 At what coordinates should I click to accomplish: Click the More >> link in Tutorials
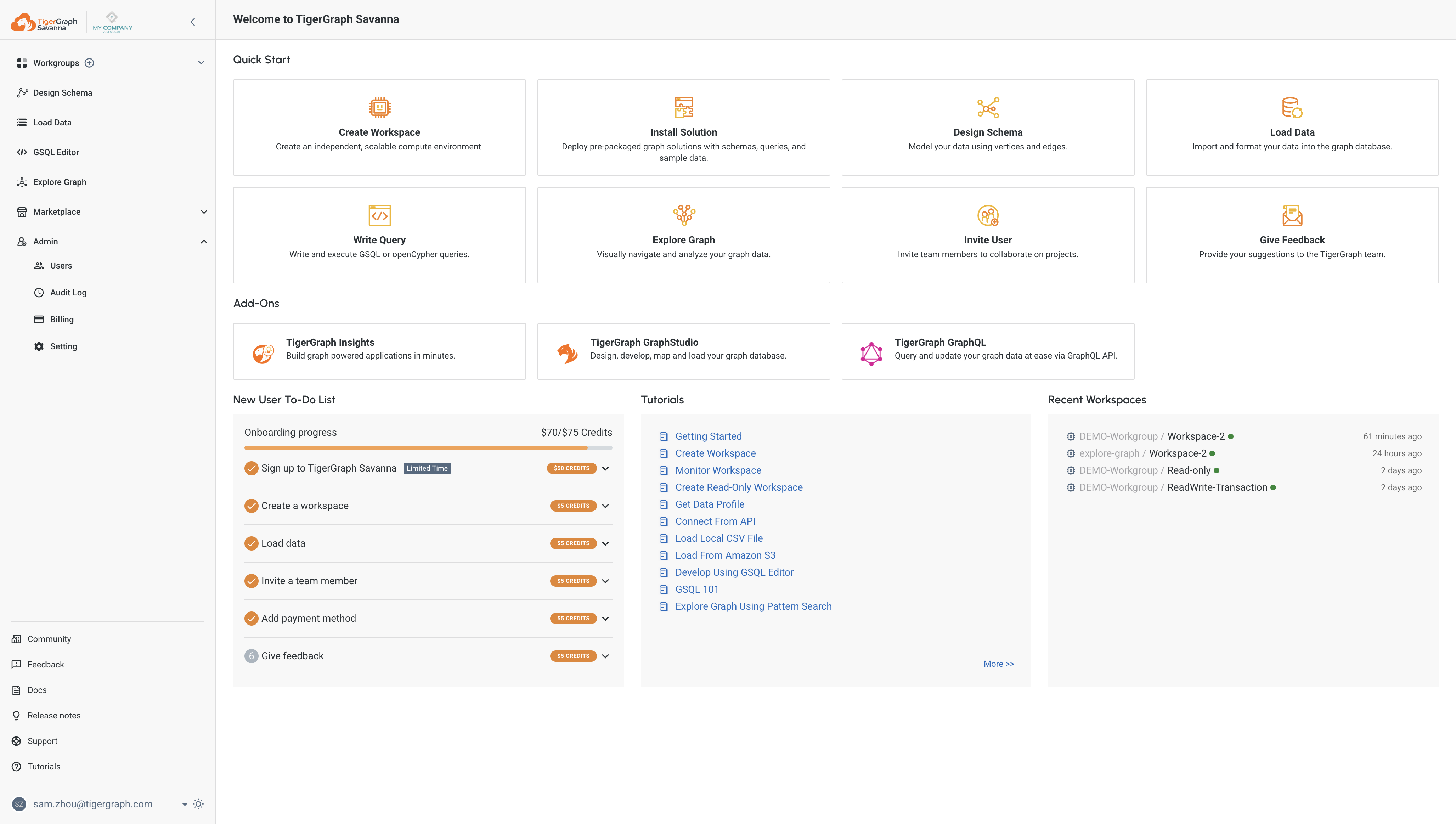999,663
